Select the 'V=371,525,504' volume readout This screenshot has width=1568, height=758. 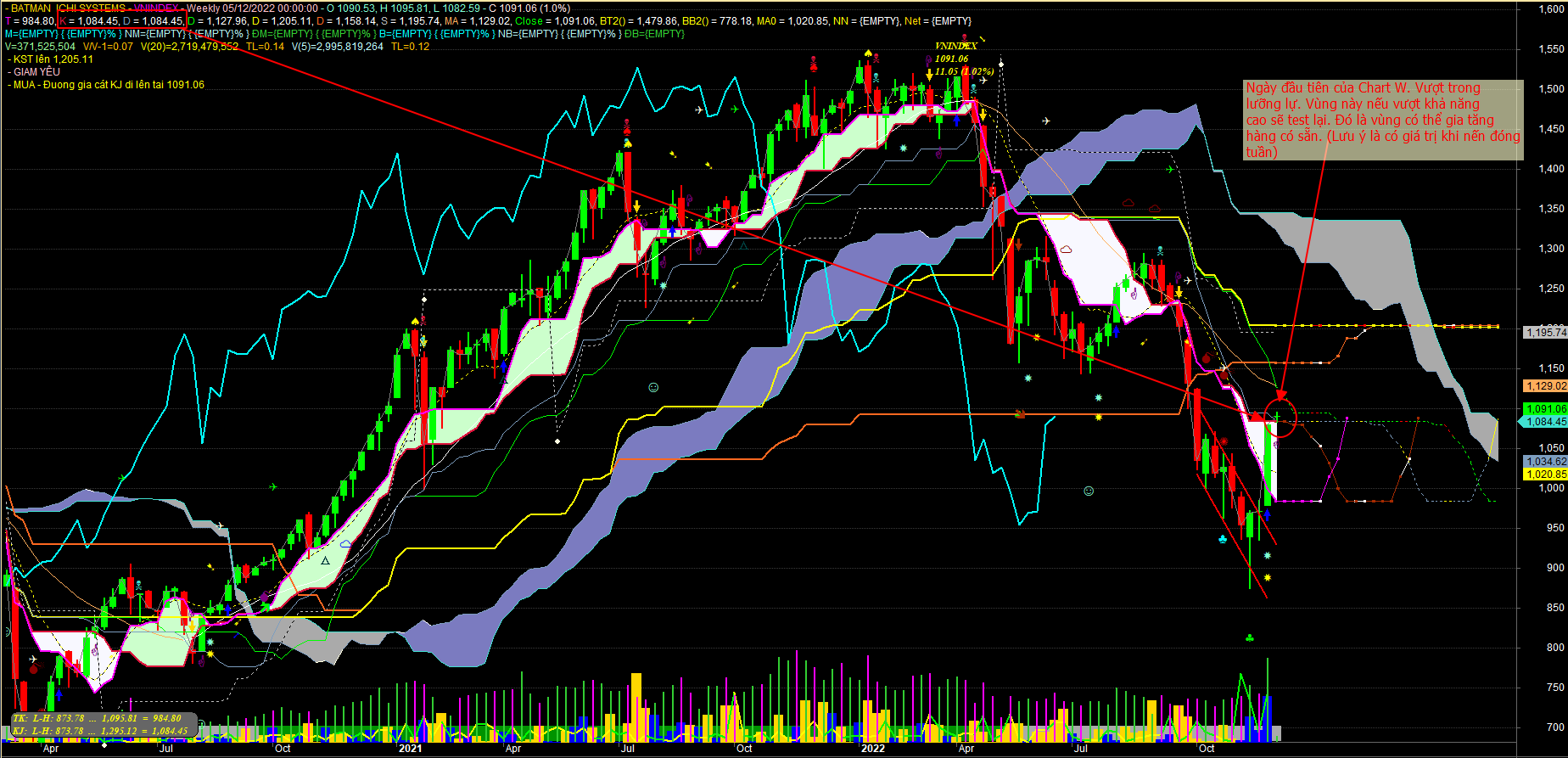(x=40, y=47)
